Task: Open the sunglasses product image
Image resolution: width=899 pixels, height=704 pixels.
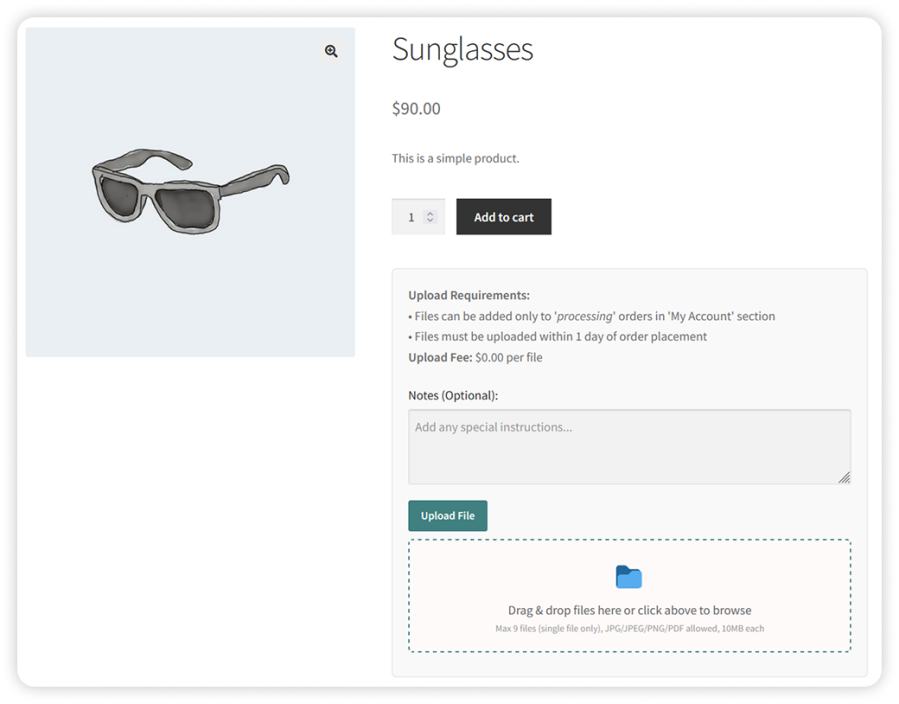Action: [x=190, y=191]
